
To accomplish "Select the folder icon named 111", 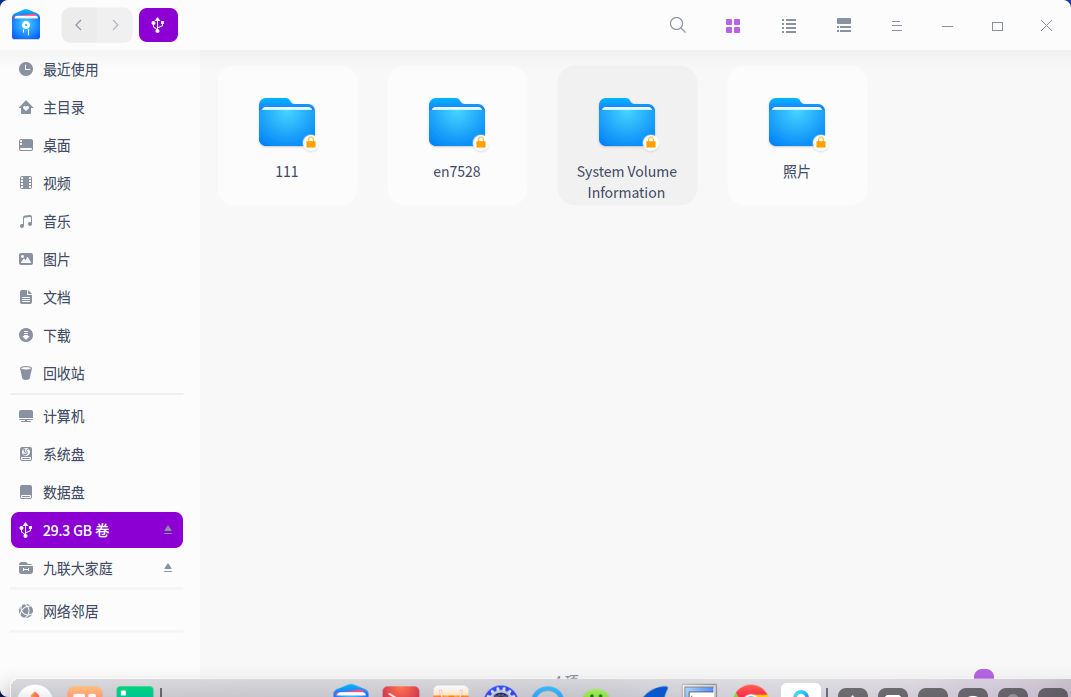I will click(287, 123).
